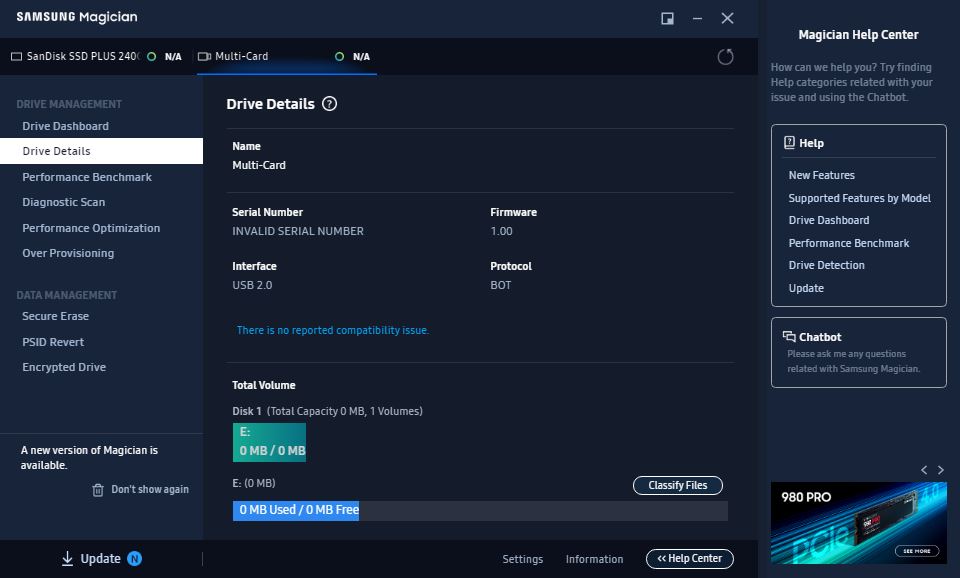Image resolution: width=960 pixels, height=578 pixels.
Task: Open Over Provisioning page
Action: [68, 253]
